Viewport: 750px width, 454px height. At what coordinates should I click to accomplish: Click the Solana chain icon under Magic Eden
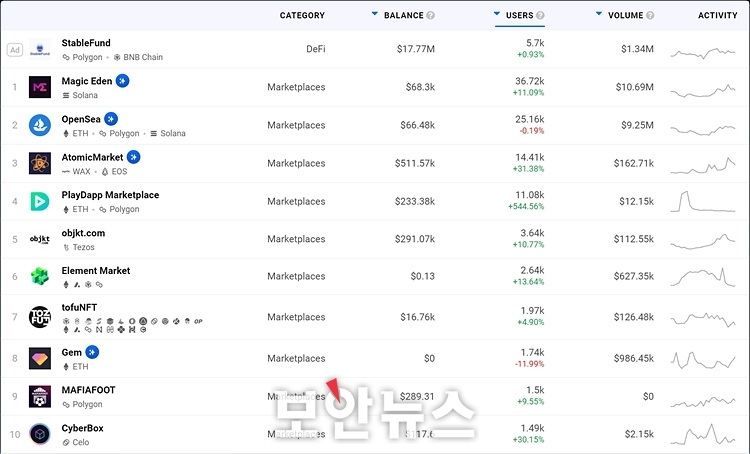(66, 95)
